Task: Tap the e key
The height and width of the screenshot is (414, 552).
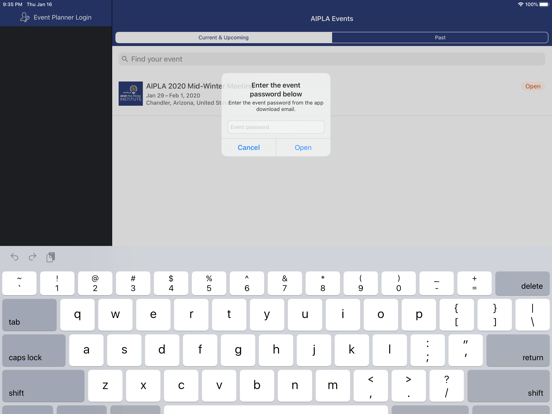Action: coord(153,315)
